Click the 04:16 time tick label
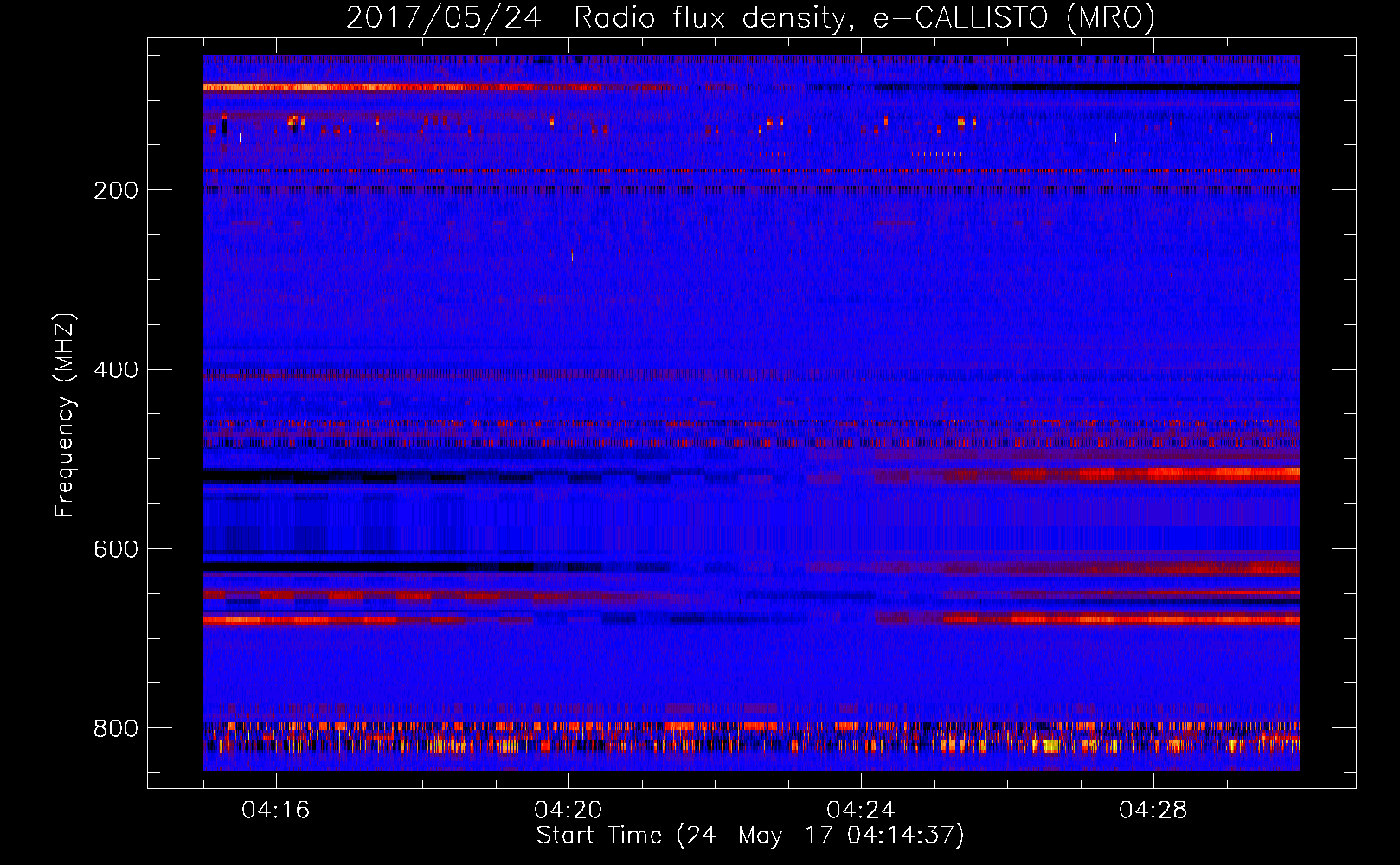Screen dimensions: 1400x865 coord(276,811)
